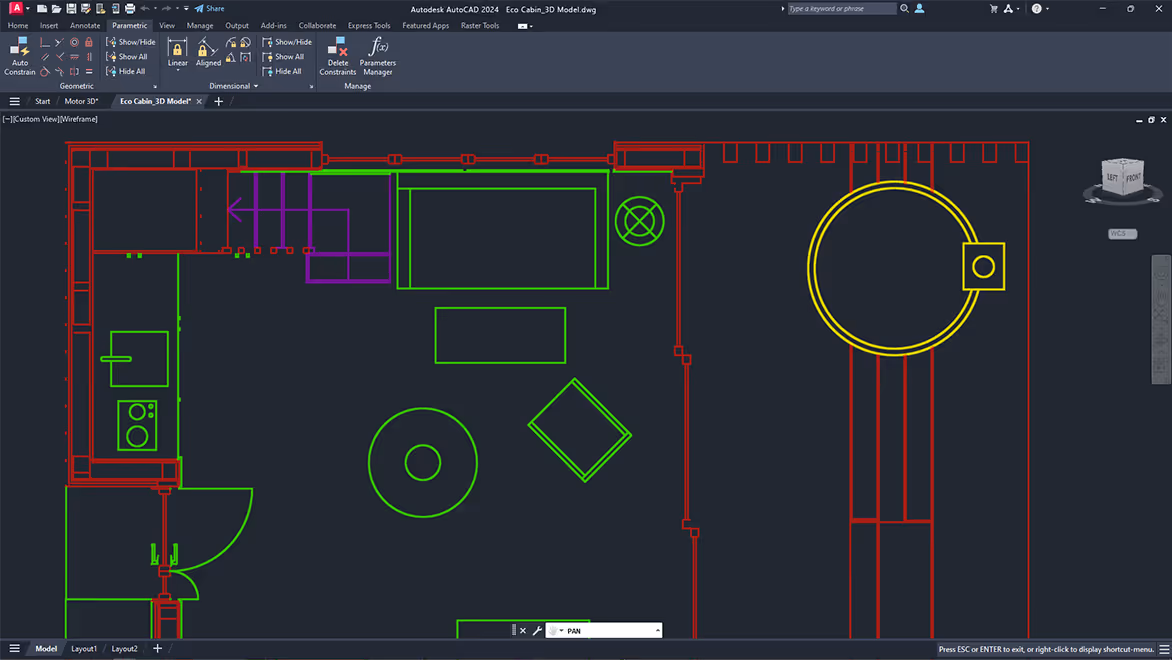
Task: Click the Redo arrow
Action: pyautogui.click(x=166, y=9)
